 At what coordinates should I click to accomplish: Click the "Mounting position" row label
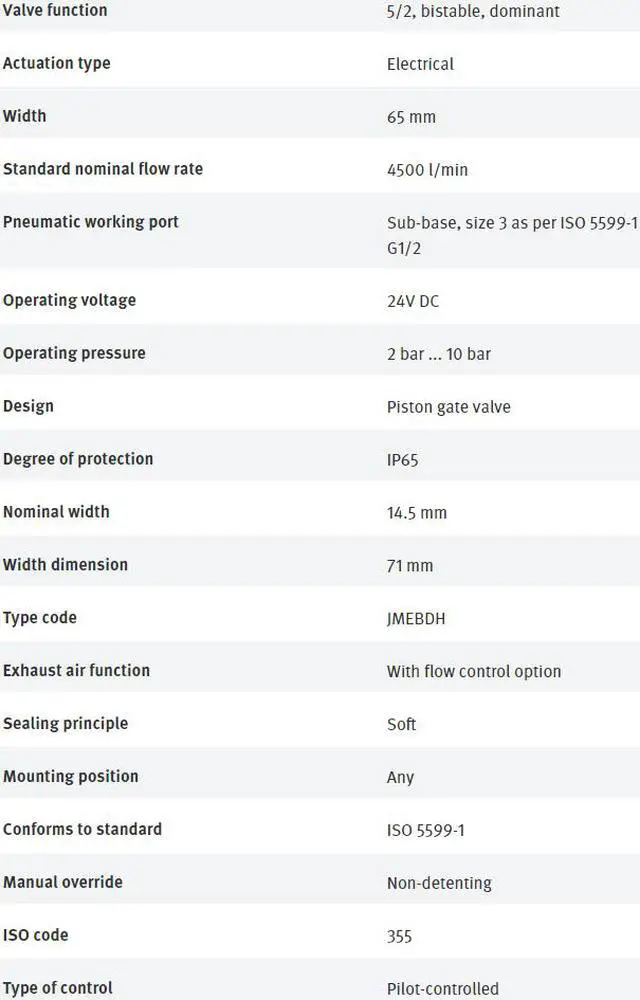point(71,776)
